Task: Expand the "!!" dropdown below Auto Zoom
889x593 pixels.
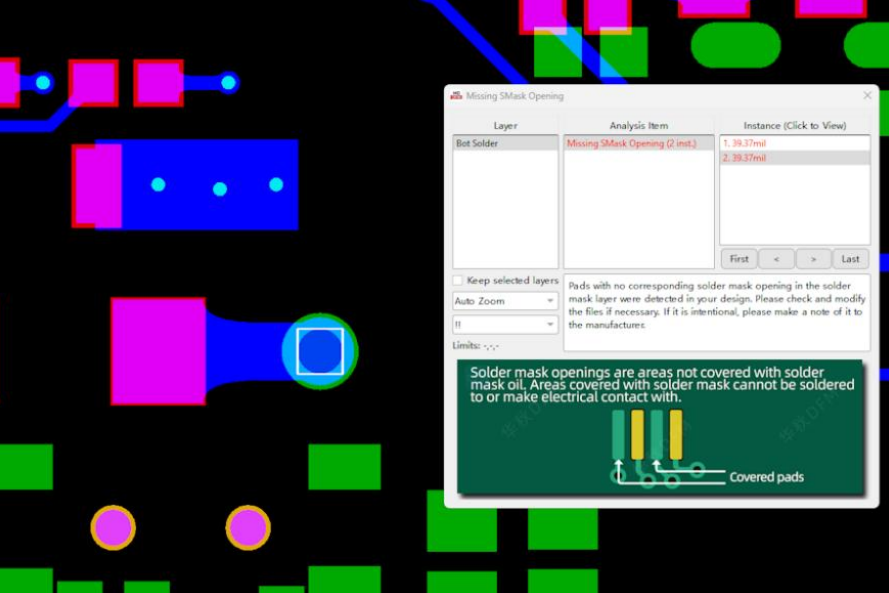Action: click(x=505, y=325)
